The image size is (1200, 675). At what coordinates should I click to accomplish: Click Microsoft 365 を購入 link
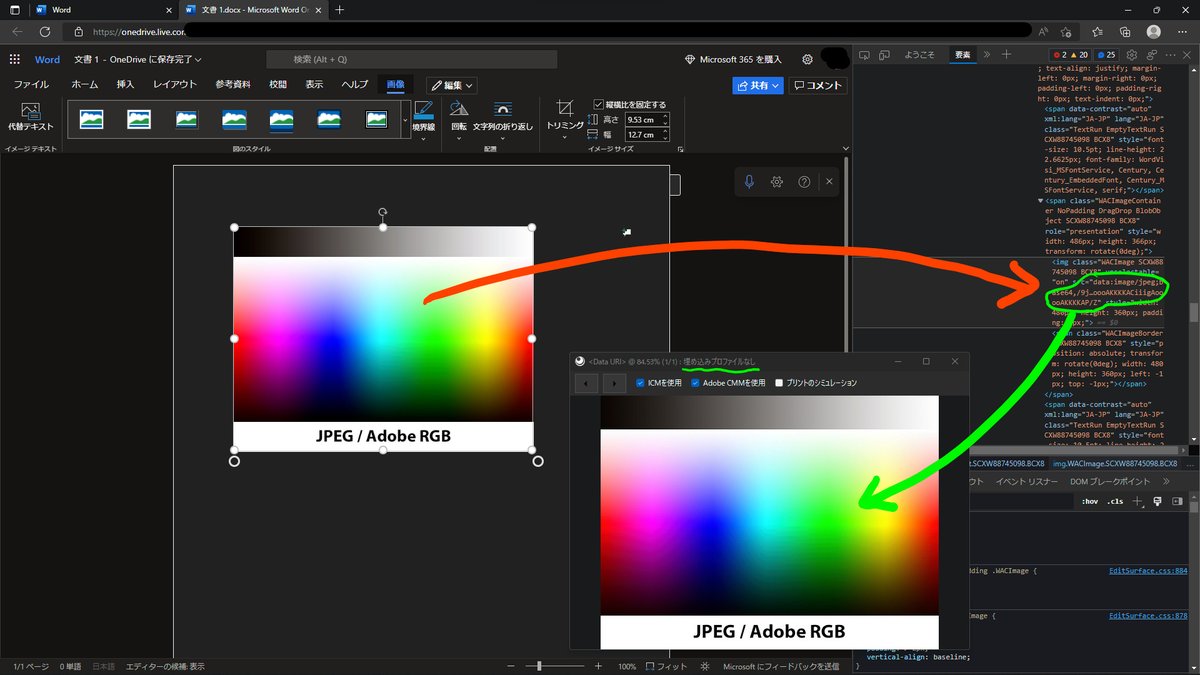click(x=733, y=60)
